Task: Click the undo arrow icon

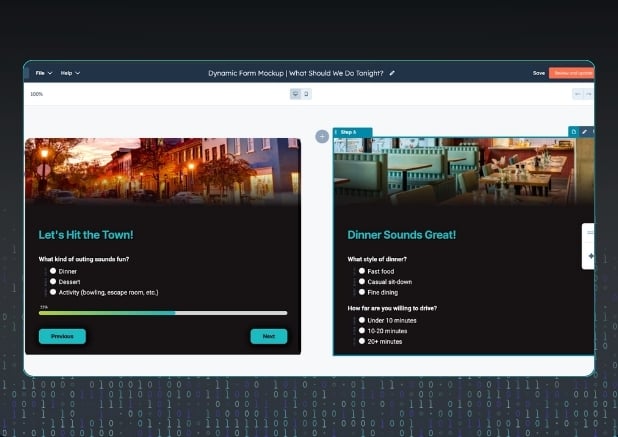Action: coord(578,94)
